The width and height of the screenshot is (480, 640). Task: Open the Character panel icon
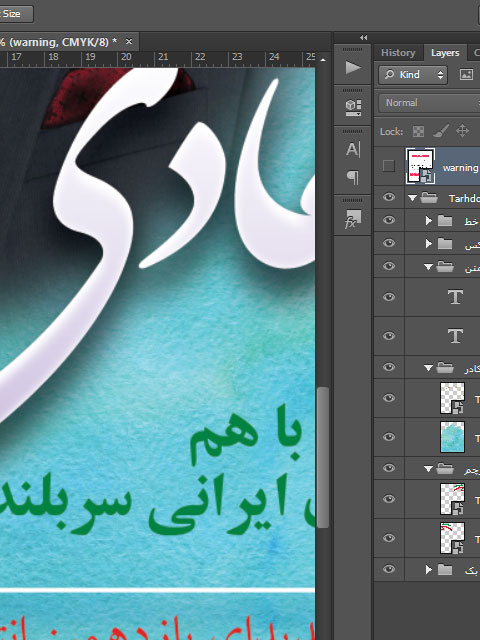(353, 149)
